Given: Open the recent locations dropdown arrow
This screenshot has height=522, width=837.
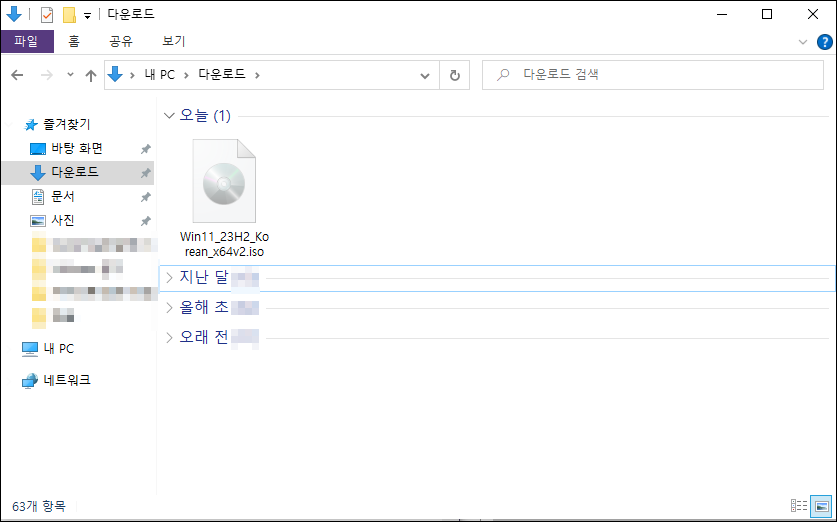Looking at the screenshot, I should tap(70, 75).
